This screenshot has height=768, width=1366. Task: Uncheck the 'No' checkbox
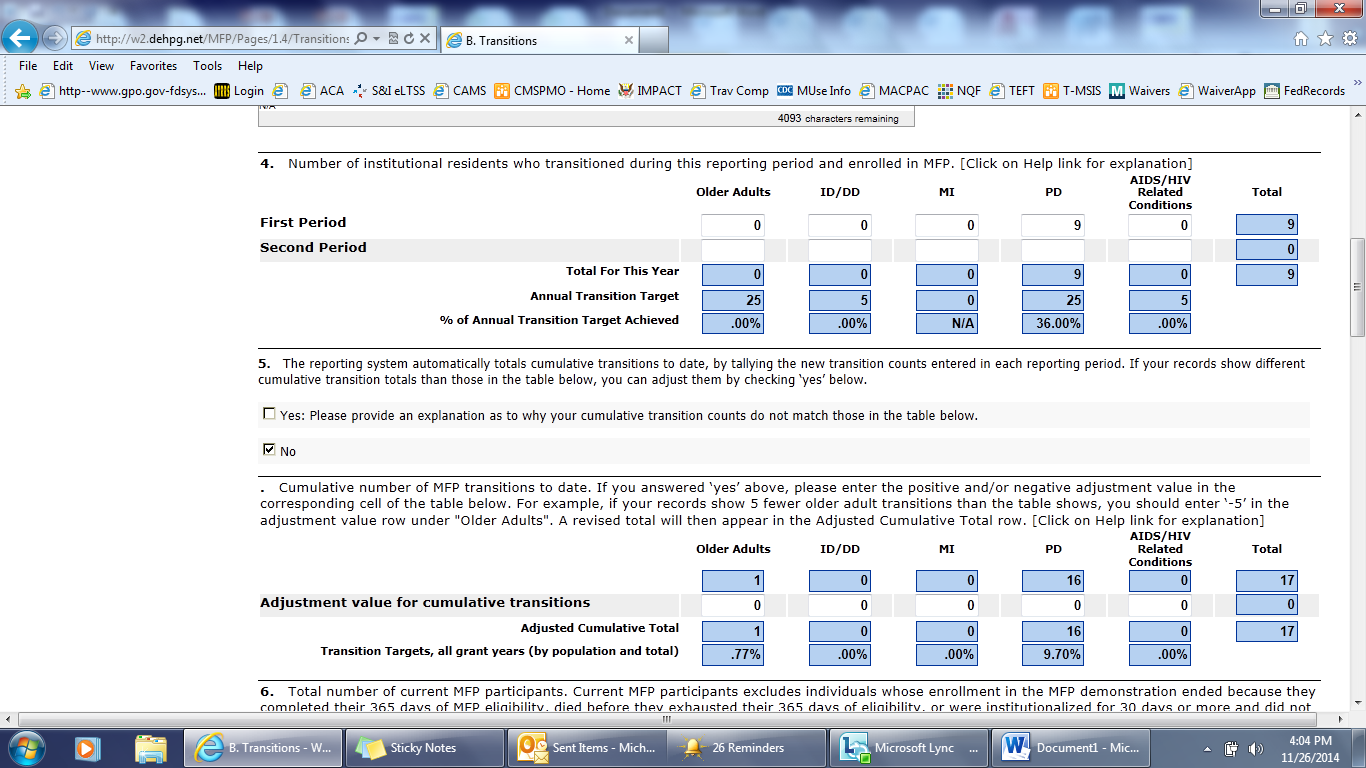pyautogui.click(x=269, y=450)
